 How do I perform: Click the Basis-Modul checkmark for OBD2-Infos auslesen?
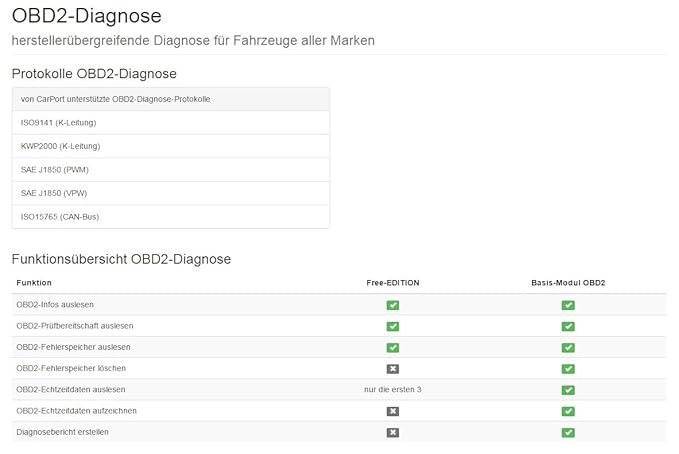[568, 305]
